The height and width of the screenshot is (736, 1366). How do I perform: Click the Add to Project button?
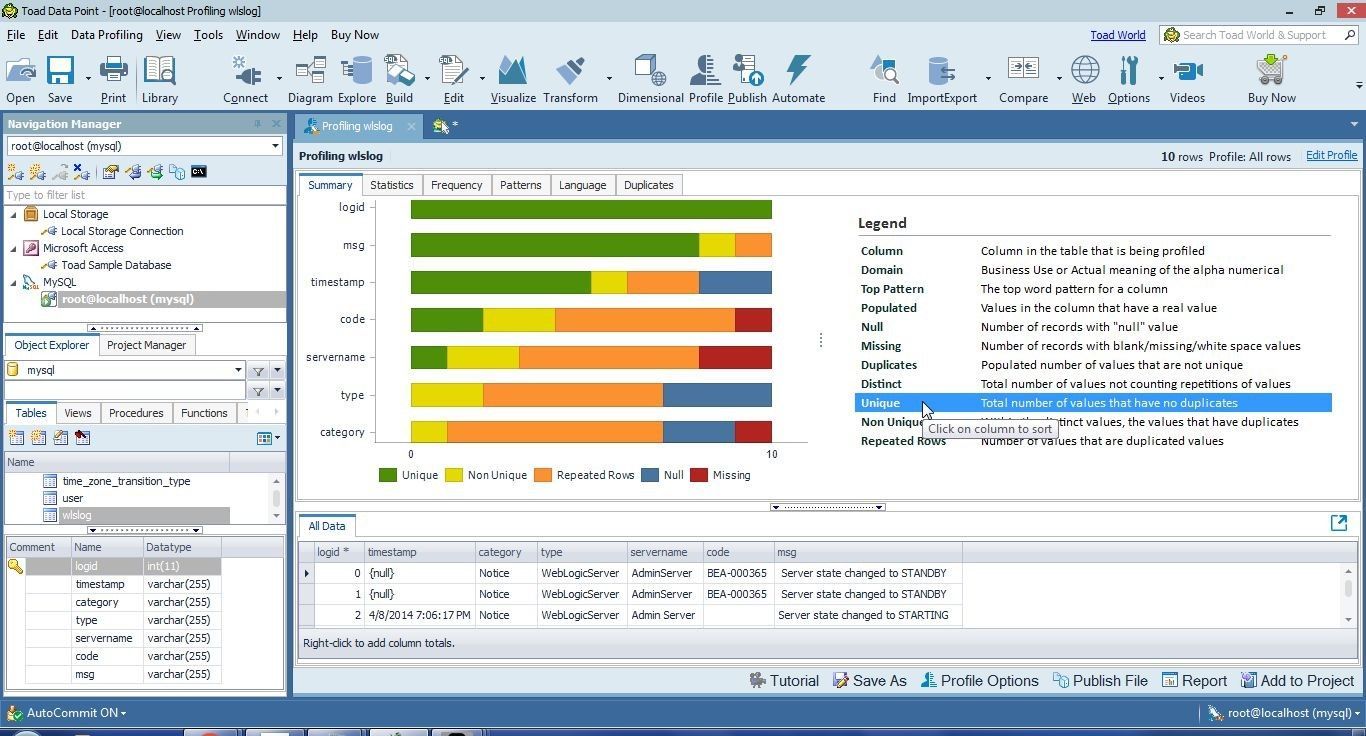1297,681
